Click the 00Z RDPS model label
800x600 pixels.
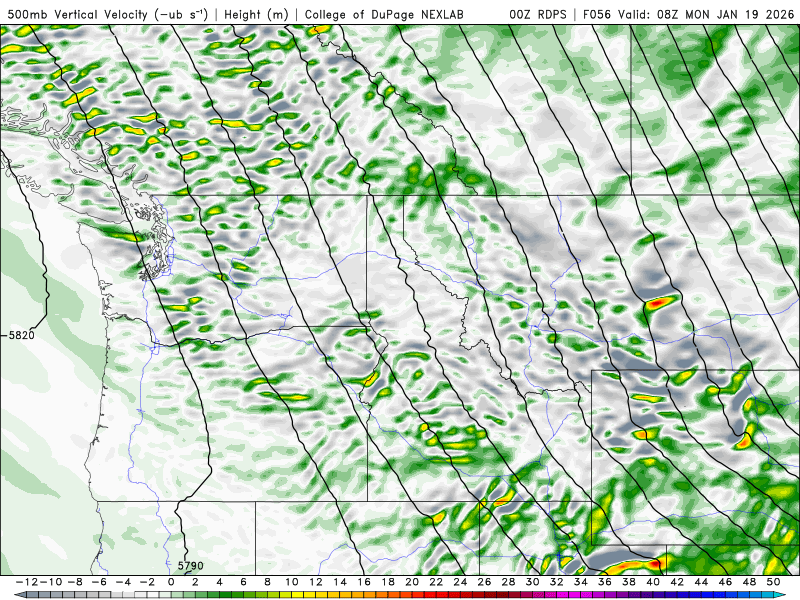(x=537, y=14)
